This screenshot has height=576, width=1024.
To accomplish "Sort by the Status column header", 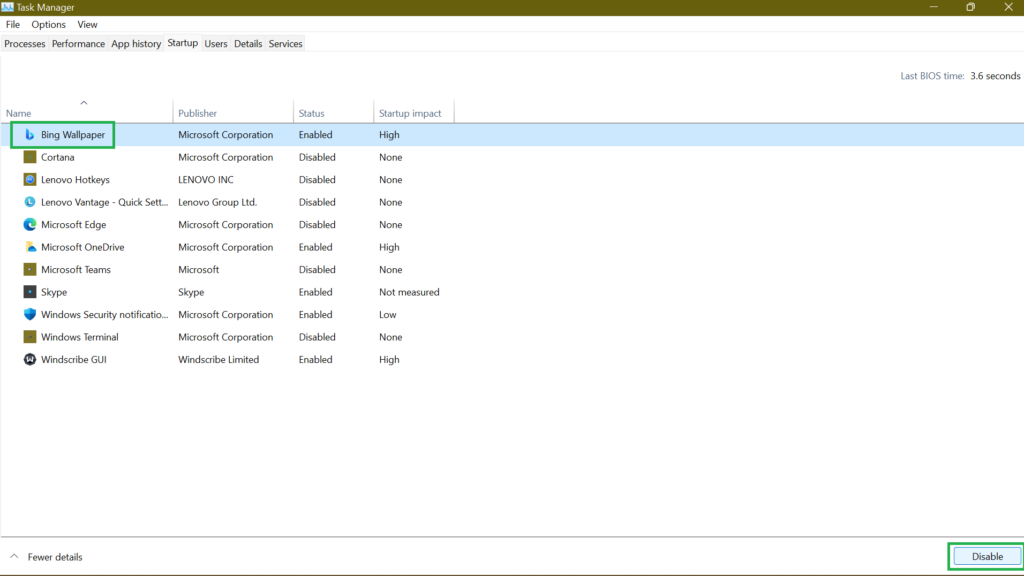I will tap(315, 112).
